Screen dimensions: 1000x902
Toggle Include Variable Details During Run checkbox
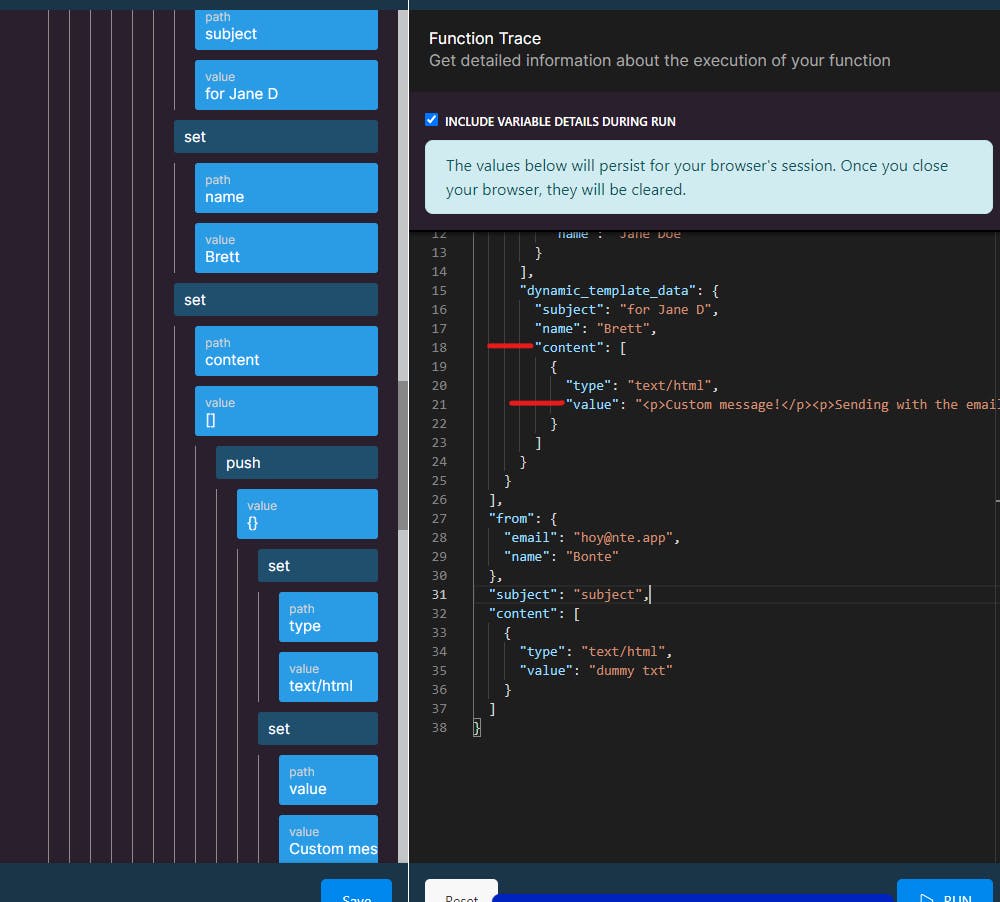pos(432,120)
